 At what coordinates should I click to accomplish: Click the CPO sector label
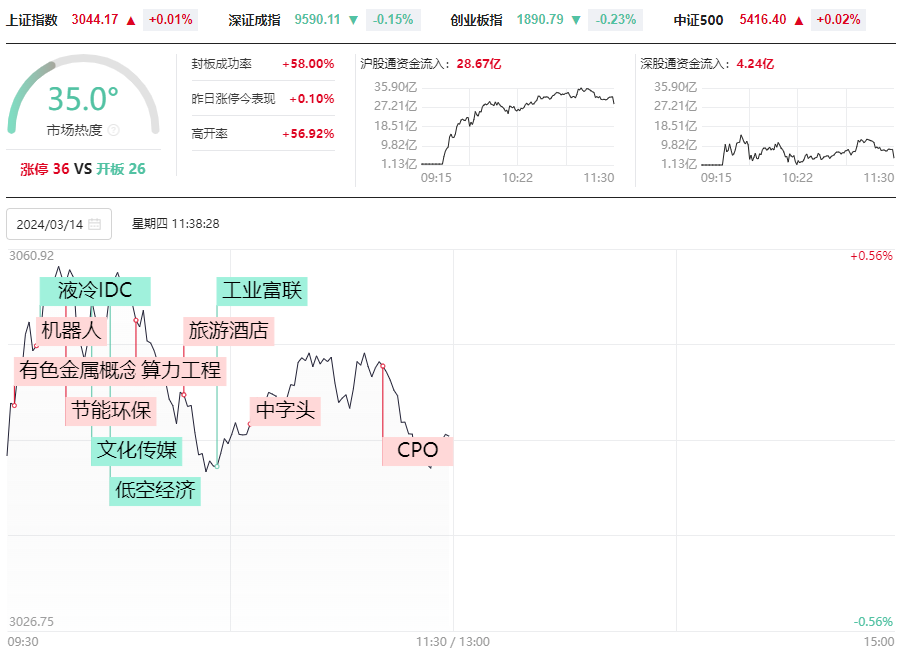coord(417,451)
